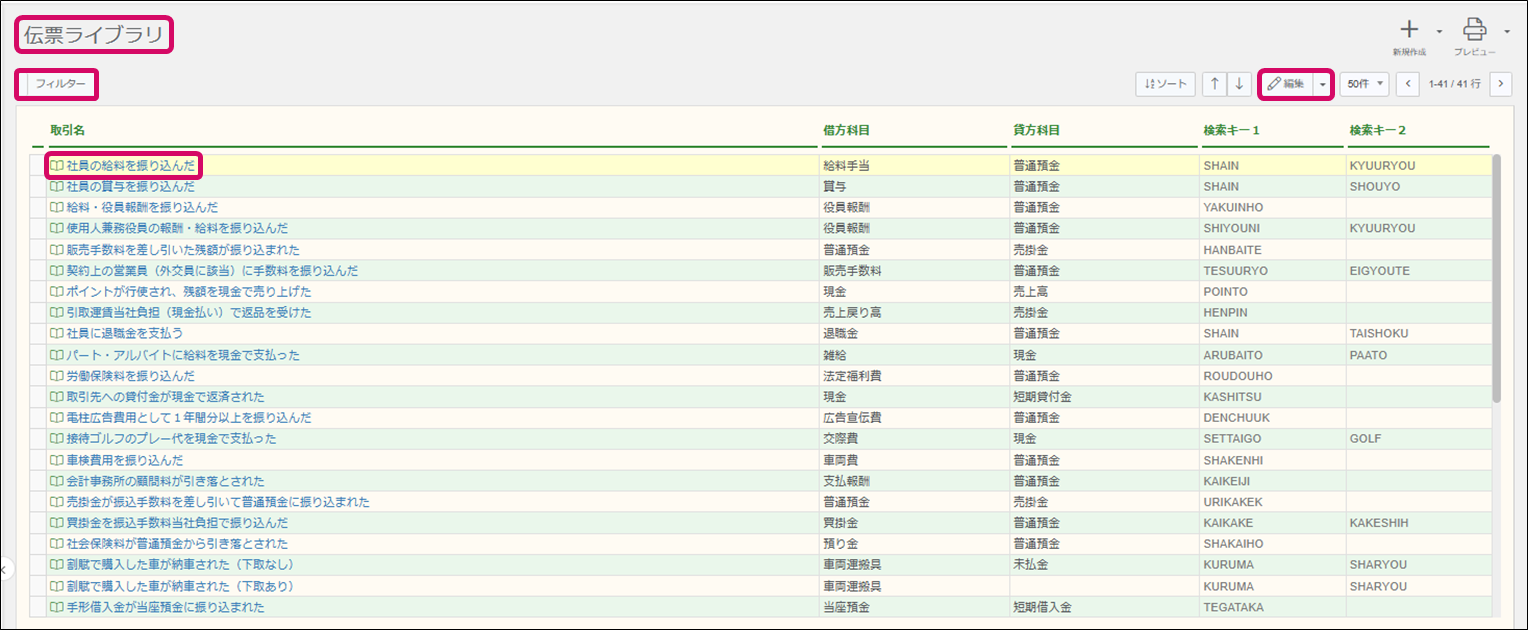This screenshot has width=1528, height=630.
Task: Expand the dropdown arrow next to 編集
Action: [x=1322, y=84]
